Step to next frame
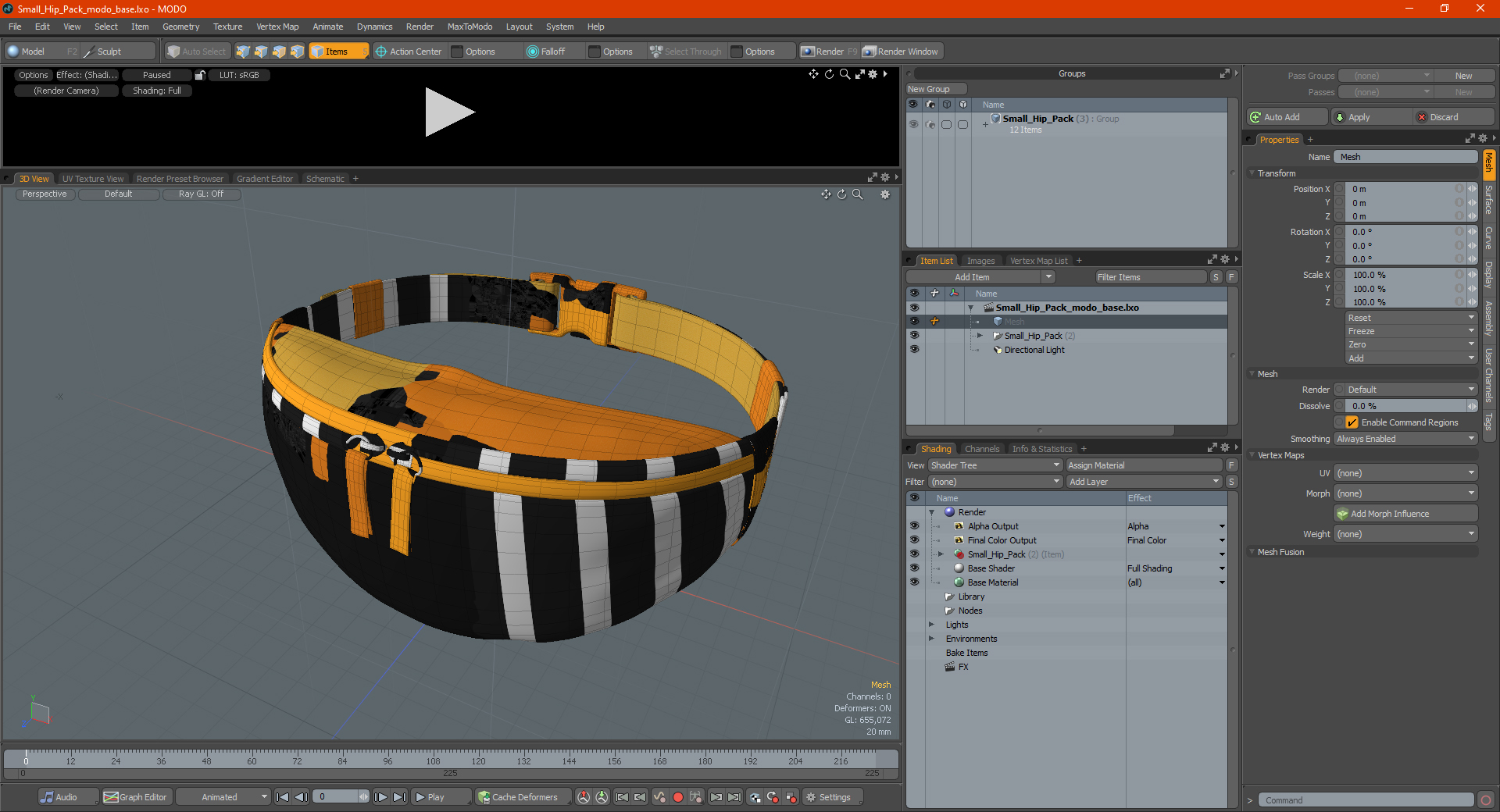This screenshot has height=812, width=1500. tap(380, 797)
